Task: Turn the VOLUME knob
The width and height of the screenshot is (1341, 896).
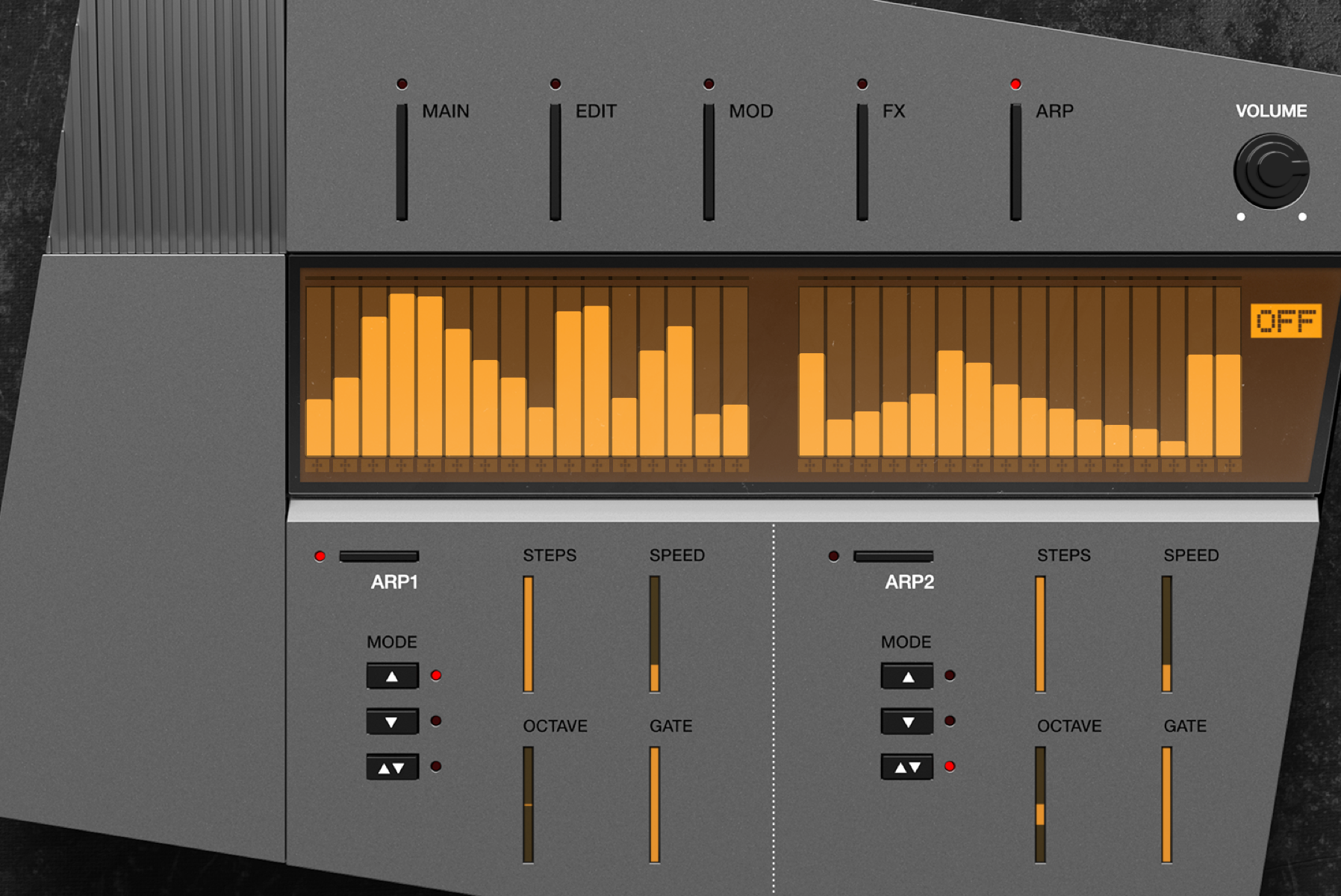Action: coord(1273,170)
